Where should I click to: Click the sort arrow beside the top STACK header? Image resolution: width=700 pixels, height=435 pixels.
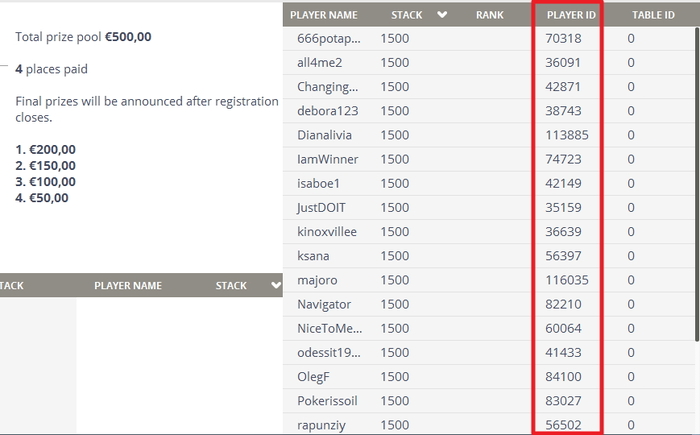(442, 15)
